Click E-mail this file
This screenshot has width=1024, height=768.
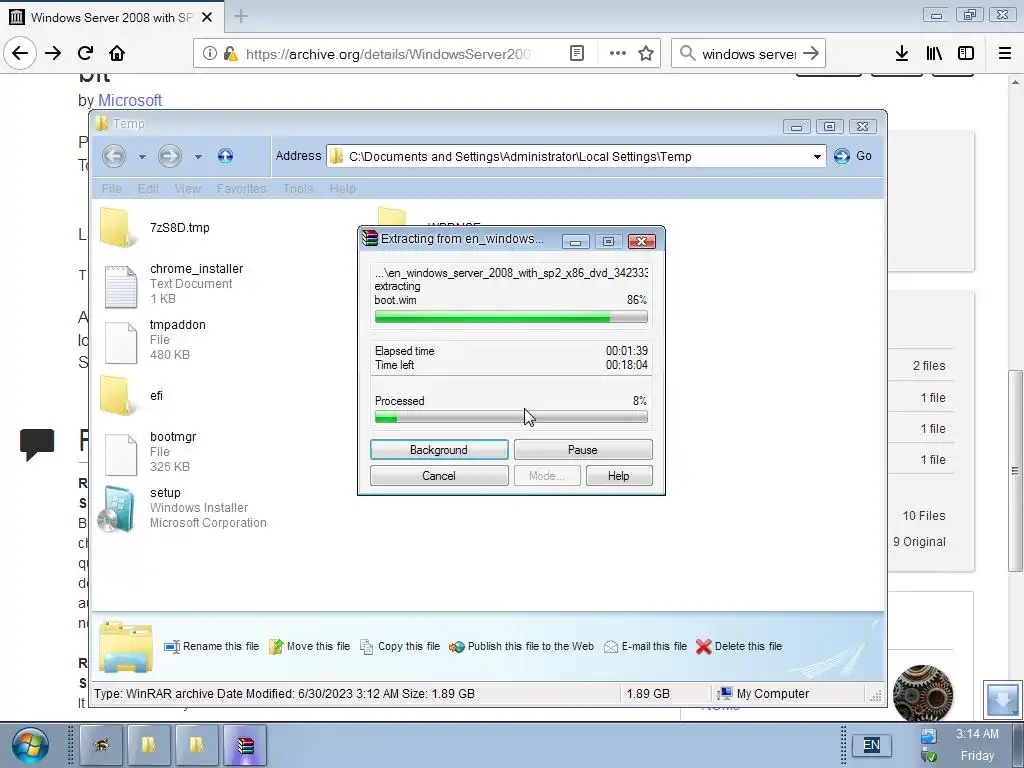click(645, 647)
